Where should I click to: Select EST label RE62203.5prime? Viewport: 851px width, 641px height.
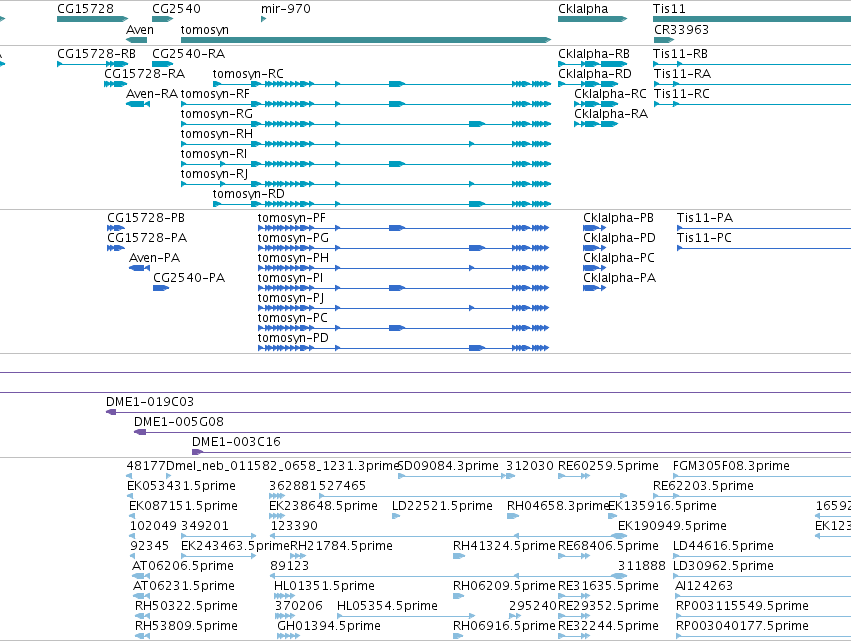(703, 486)
